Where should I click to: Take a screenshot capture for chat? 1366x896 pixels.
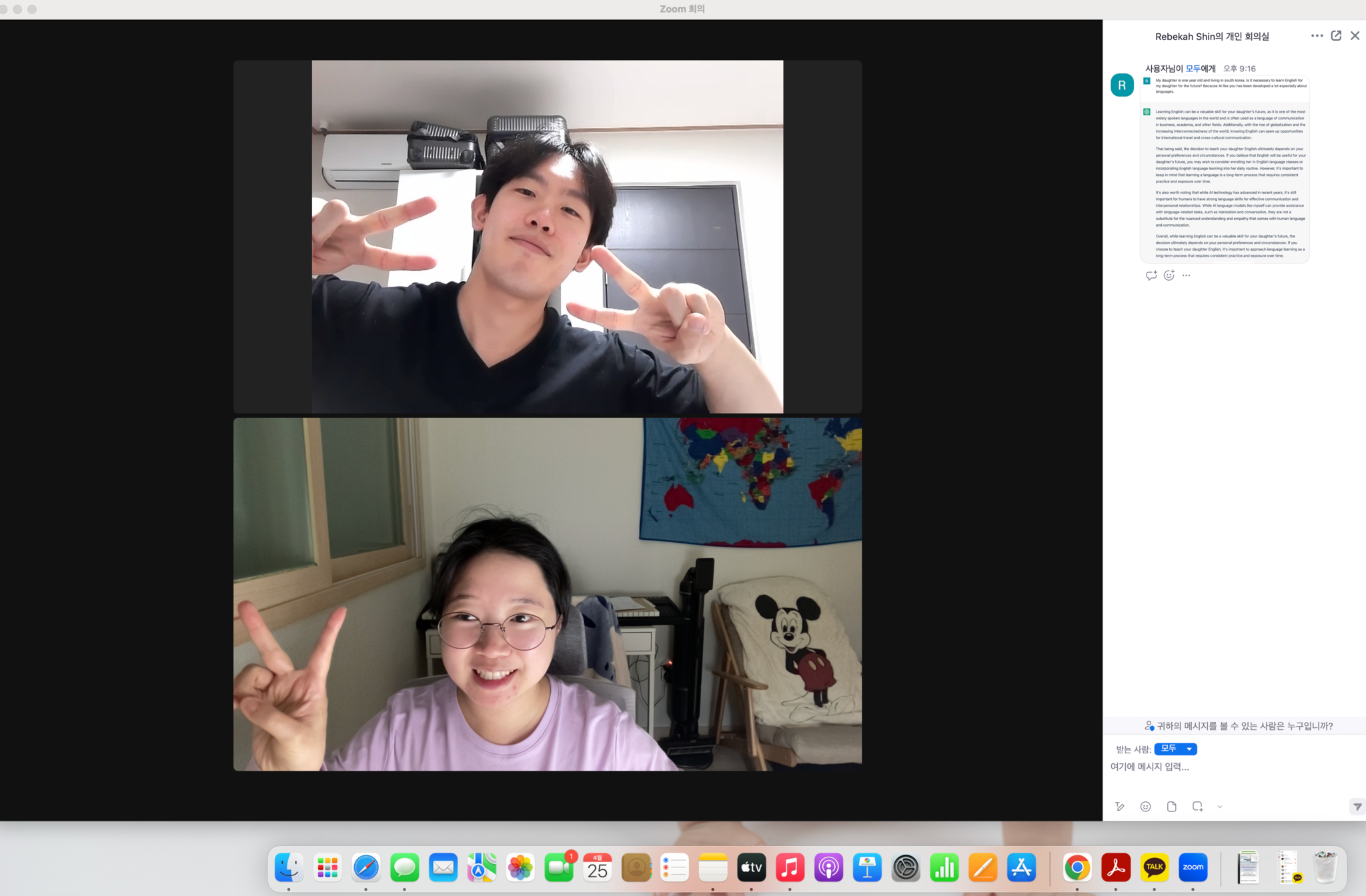(1197, 807)
